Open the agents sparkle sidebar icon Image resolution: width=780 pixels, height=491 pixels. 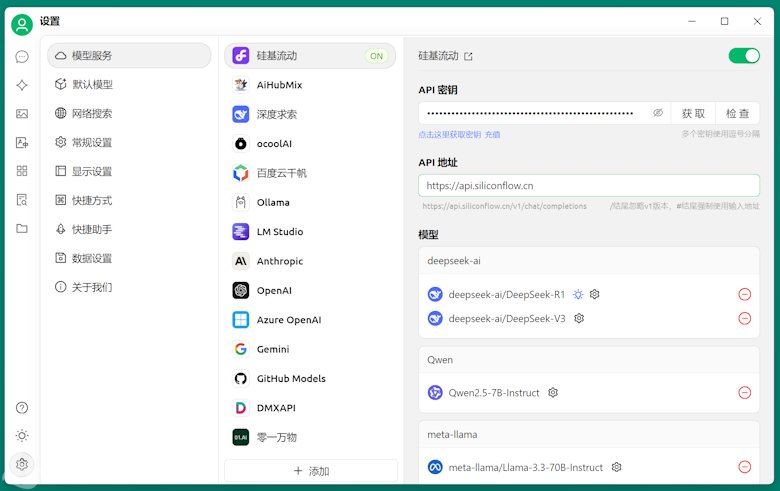pyautogui.click(x=22, y=85)
